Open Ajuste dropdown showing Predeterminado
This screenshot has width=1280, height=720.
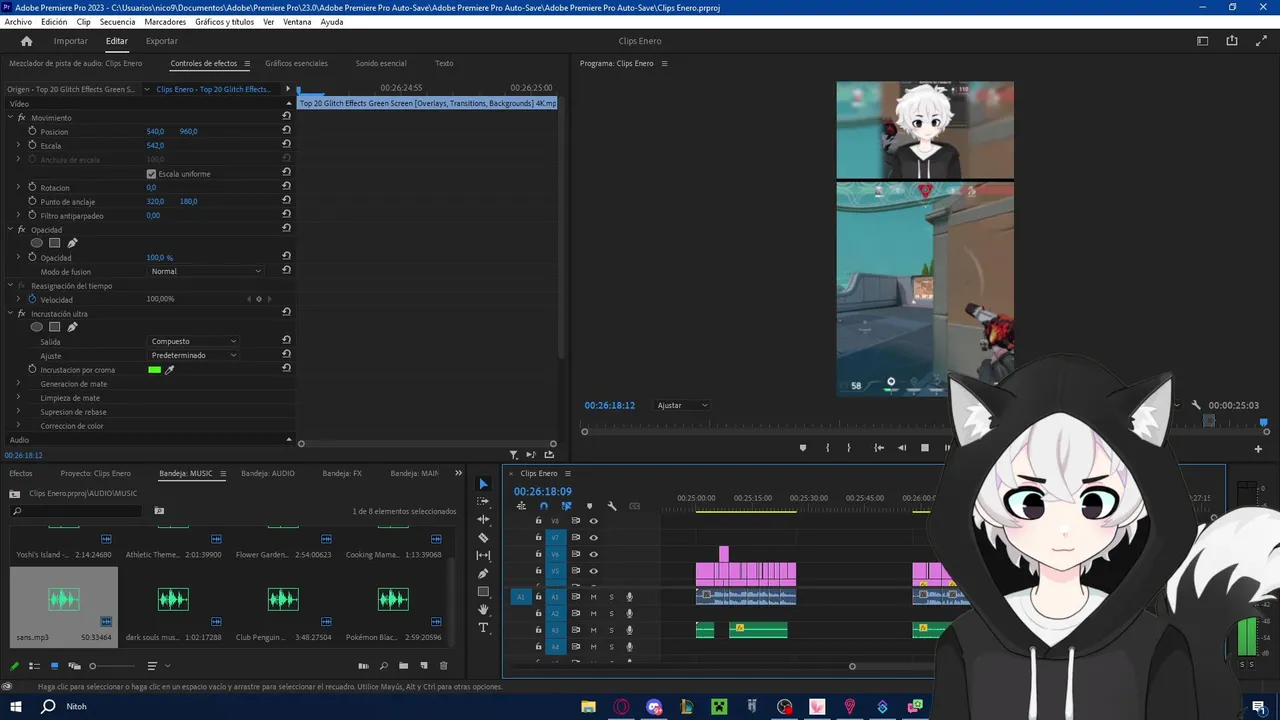pyautogui.click(x=194, y=355)
